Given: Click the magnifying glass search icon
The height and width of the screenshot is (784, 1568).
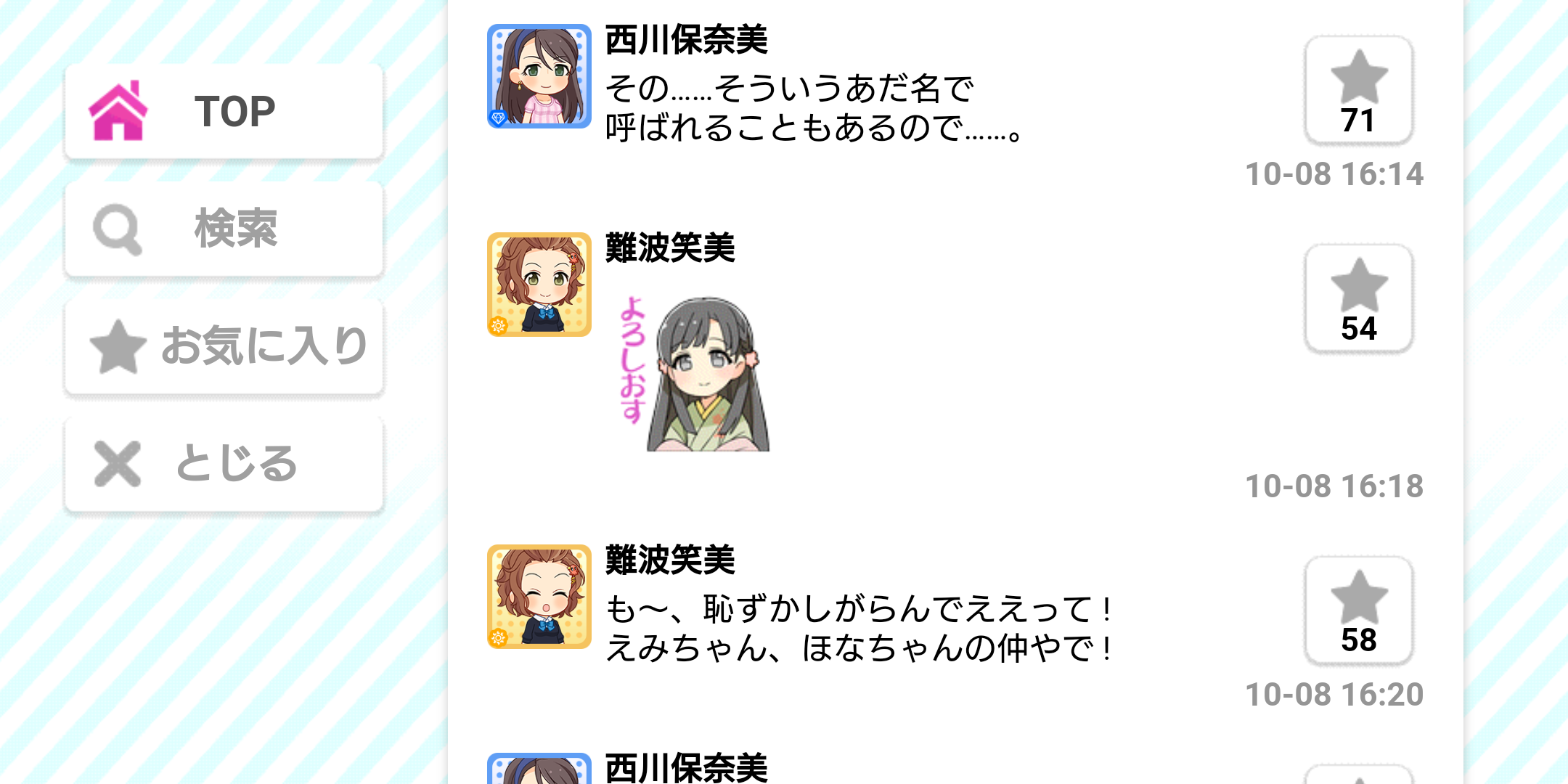Looking at the screenshot, I should point(117,229).
